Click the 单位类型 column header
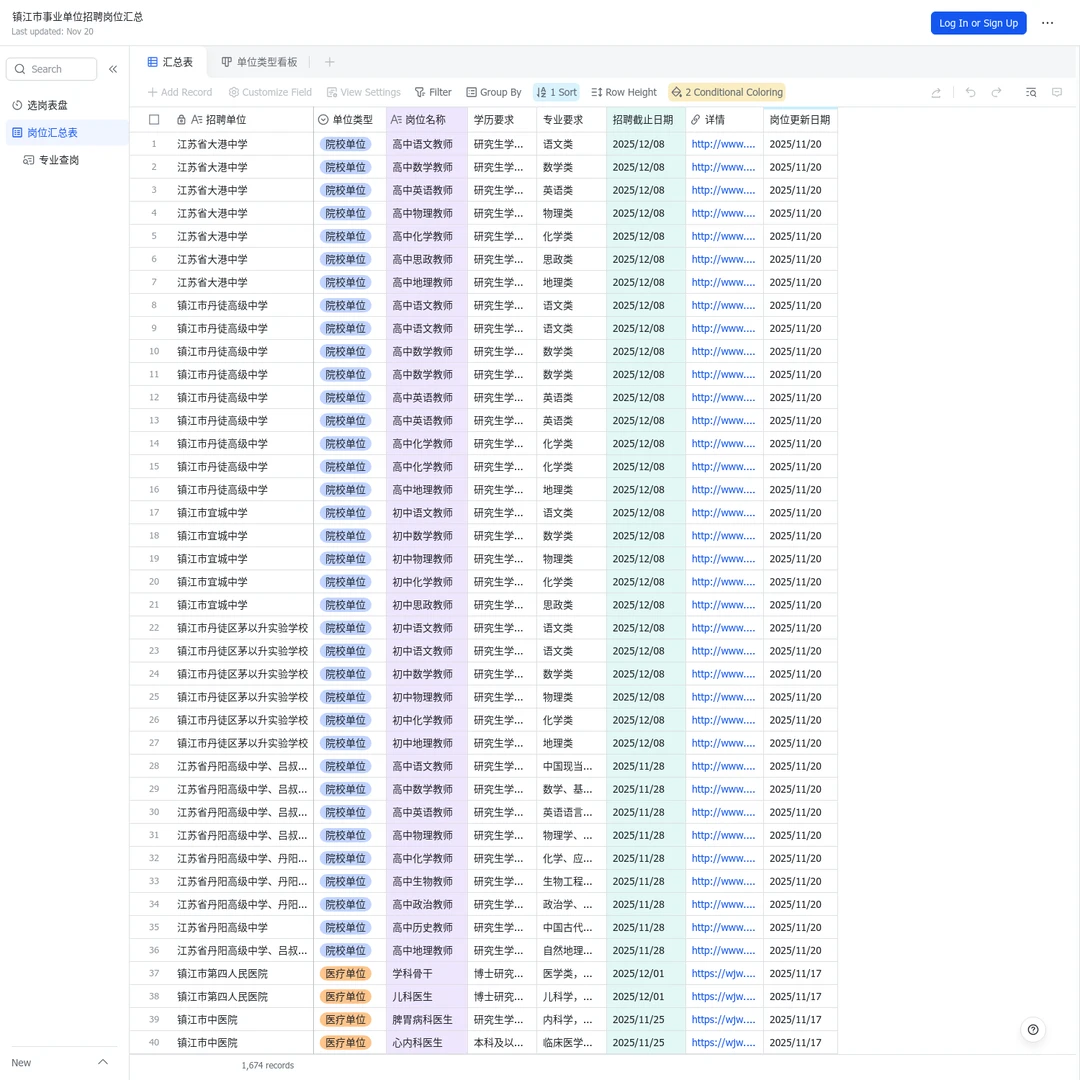Screen dimensions: 1080x1080 click(350, 120)
